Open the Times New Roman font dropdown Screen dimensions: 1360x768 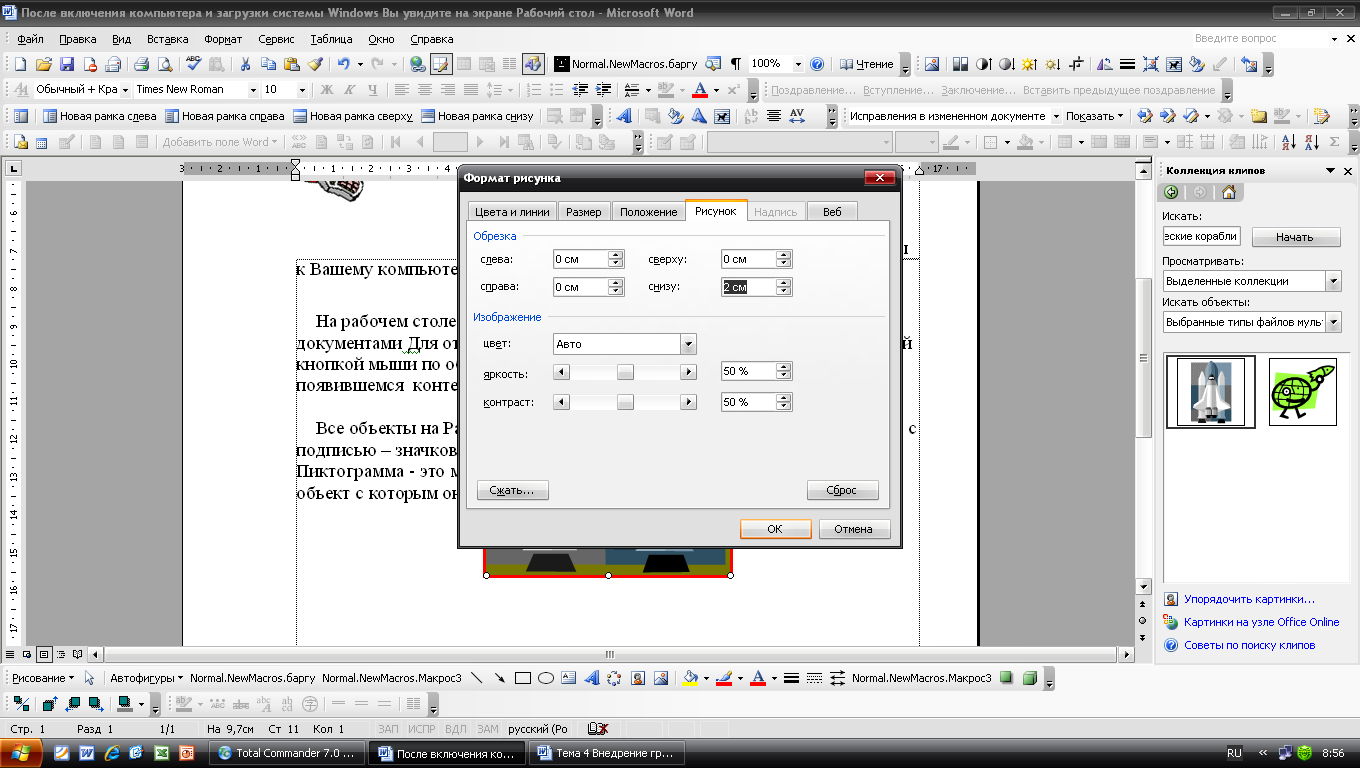[x=252, y=90]
